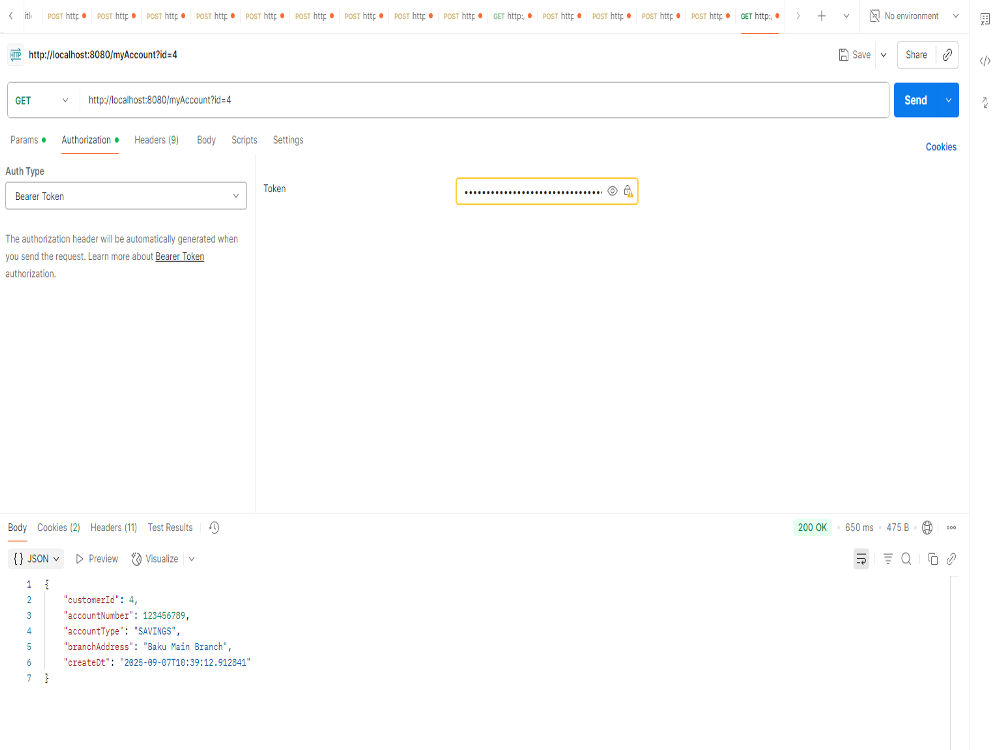The width and height of the screenshot is (1000, 750).
Task: Select the active GET request tab
Action: coord(760,16)
